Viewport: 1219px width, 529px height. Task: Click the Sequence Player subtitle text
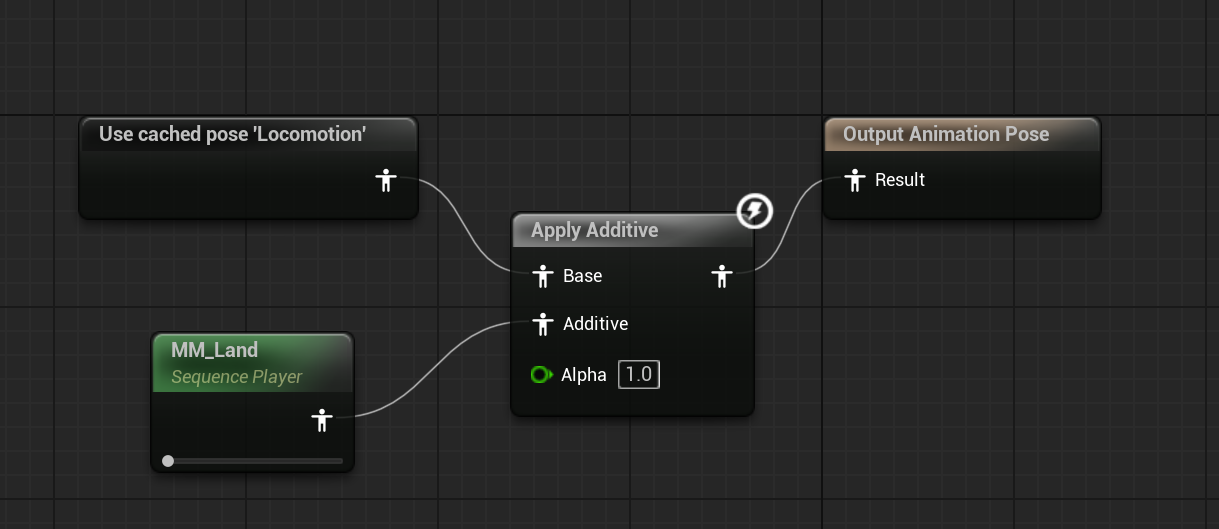pyautogui.click(x=237, y=377)
